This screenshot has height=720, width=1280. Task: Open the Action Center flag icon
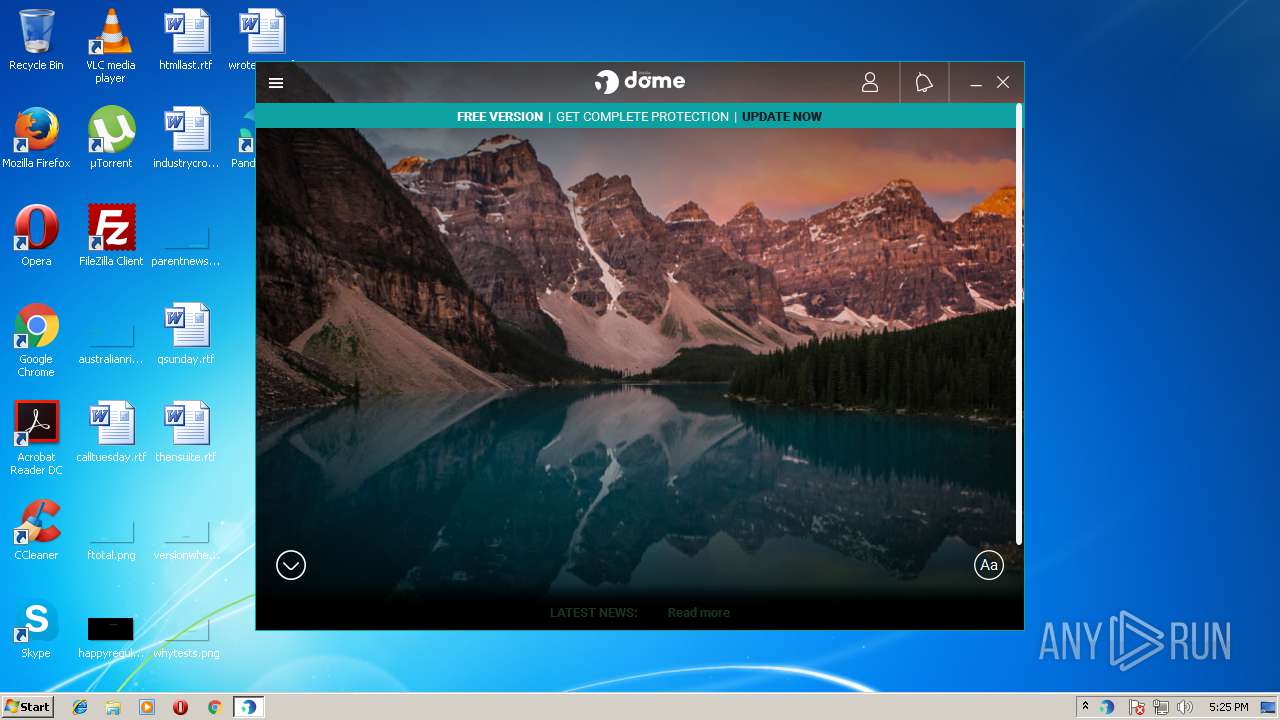click(x=1137, y=707)
